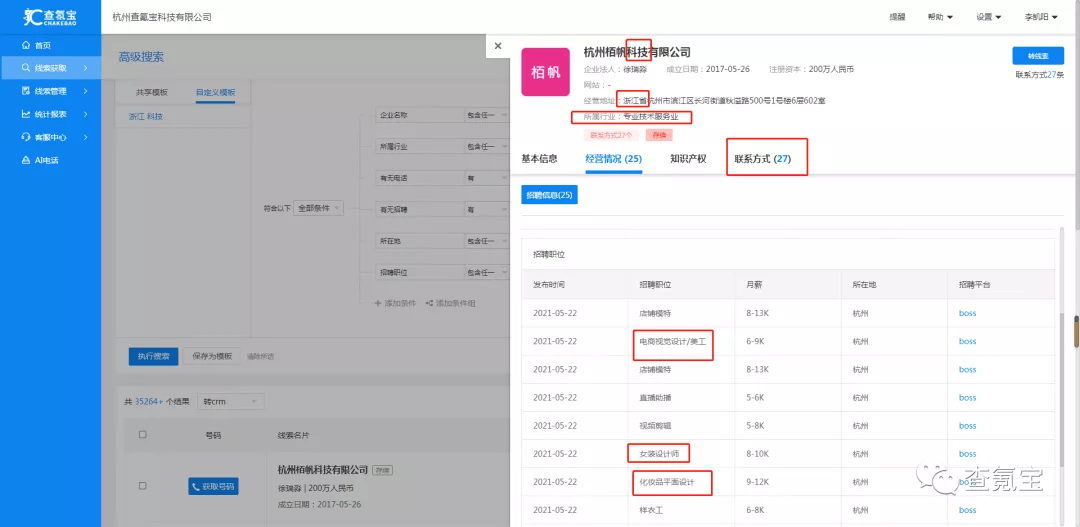This screenshot has width=1080, height=527.
Task: Click the 35264+ results count
Action: click(x=149, y=401)
